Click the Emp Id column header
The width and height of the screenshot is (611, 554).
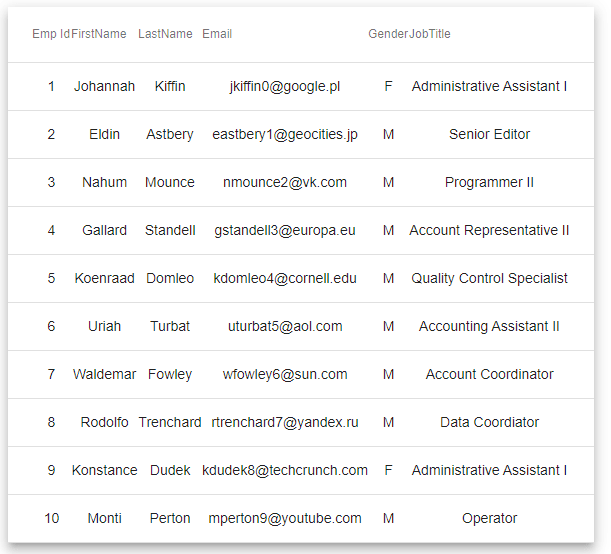click(51, 34)
